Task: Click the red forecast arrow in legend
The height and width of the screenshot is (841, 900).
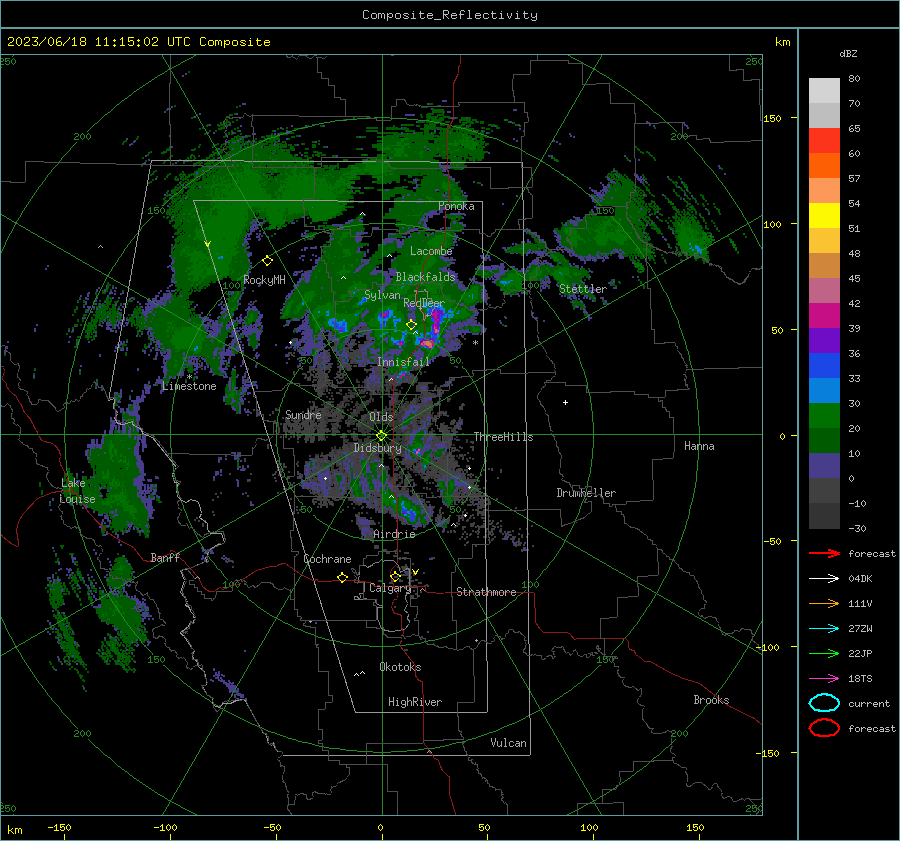Action: 824,553
